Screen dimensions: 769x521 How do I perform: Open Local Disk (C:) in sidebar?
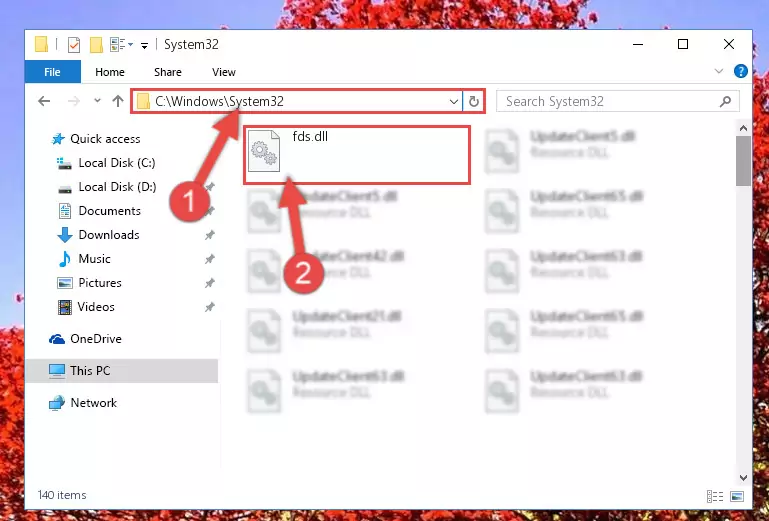[x=106, y=163]
